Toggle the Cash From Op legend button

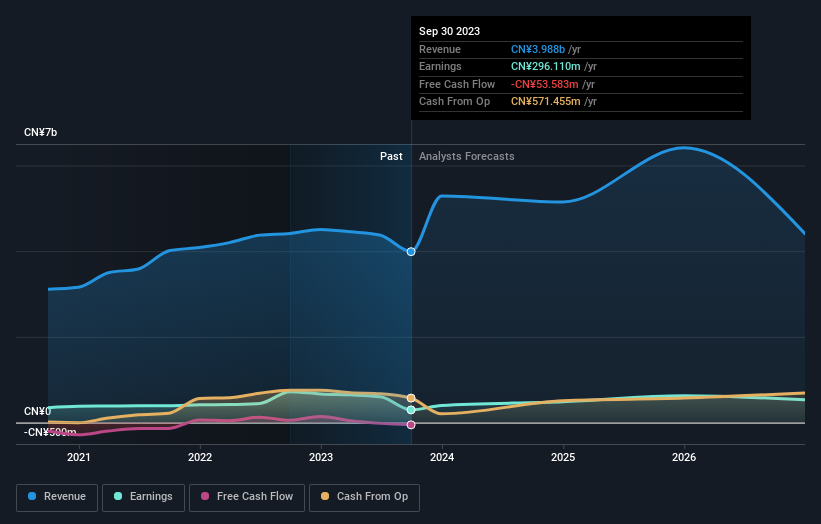point(364,497)
